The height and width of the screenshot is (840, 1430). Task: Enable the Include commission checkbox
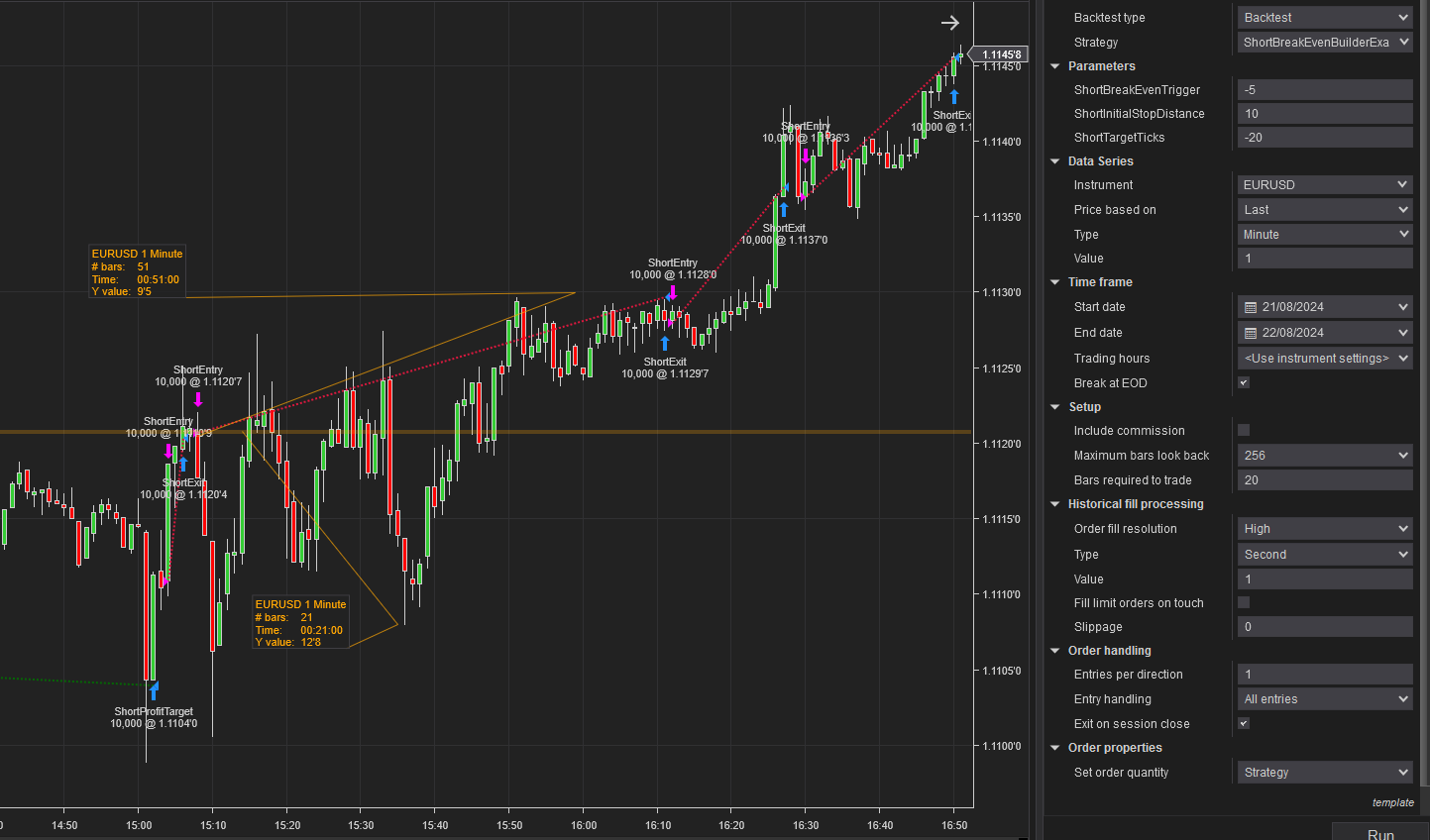tap(1244, 430)
